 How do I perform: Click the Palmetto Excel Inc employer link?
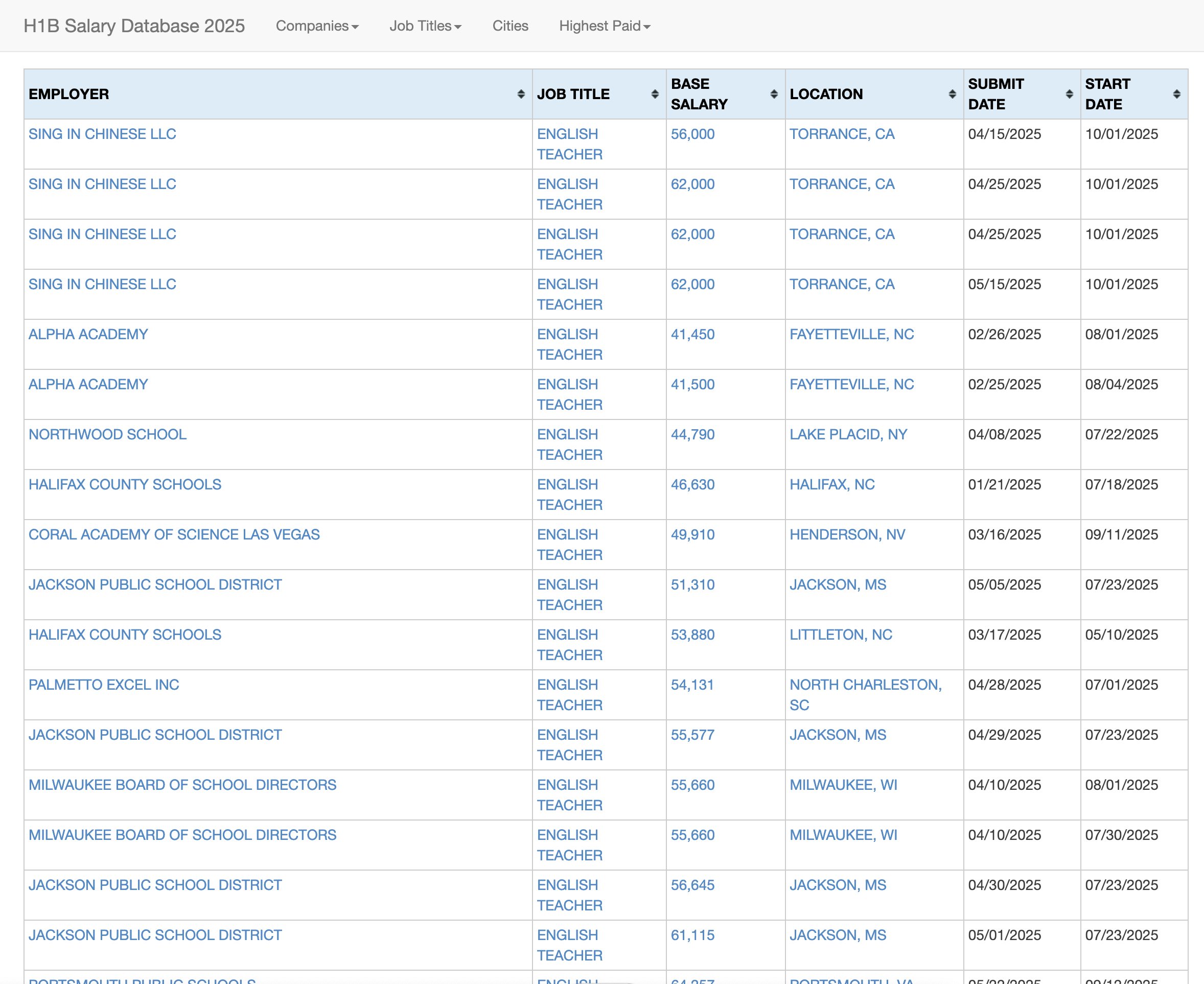[x=104, y=685]
